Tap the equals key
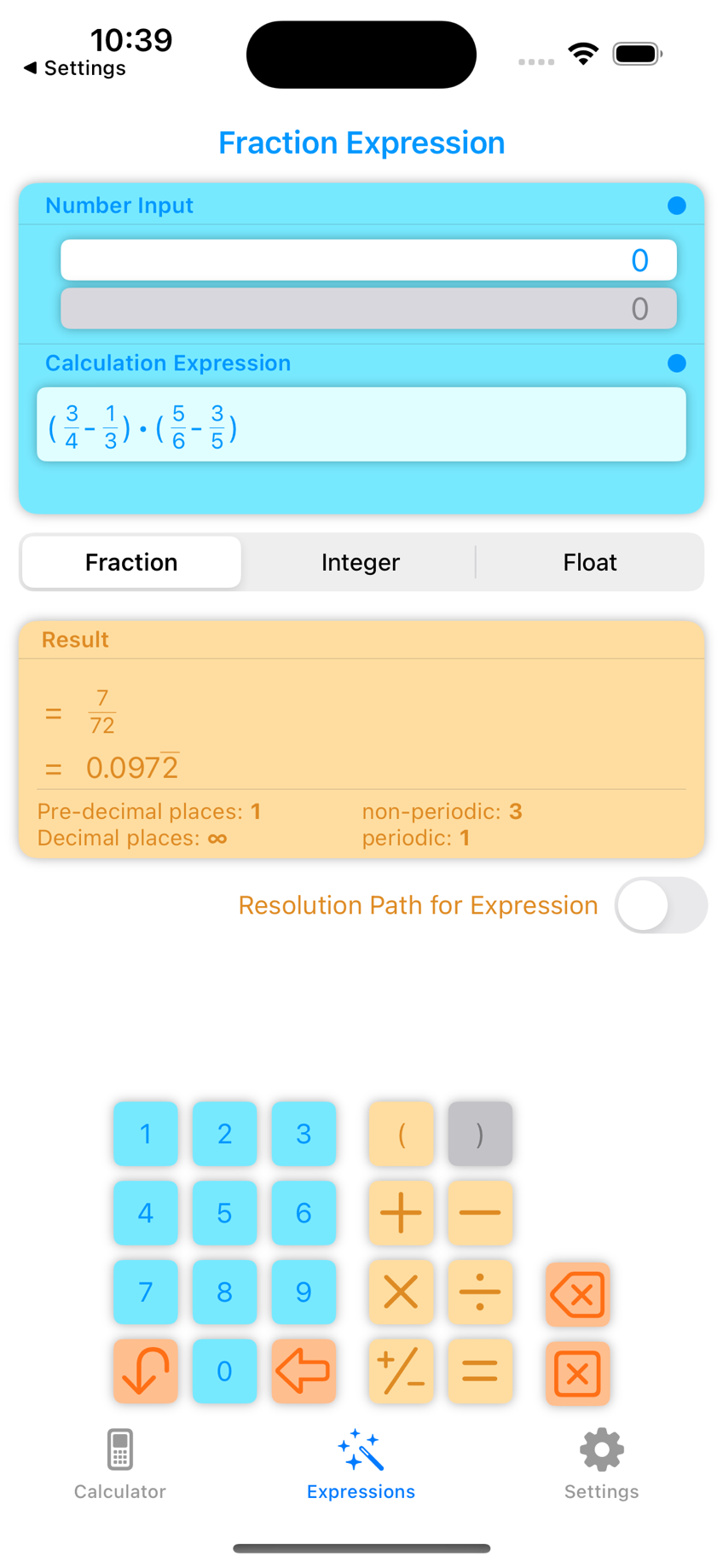The image size is (723, 1568). (480, 1371)
